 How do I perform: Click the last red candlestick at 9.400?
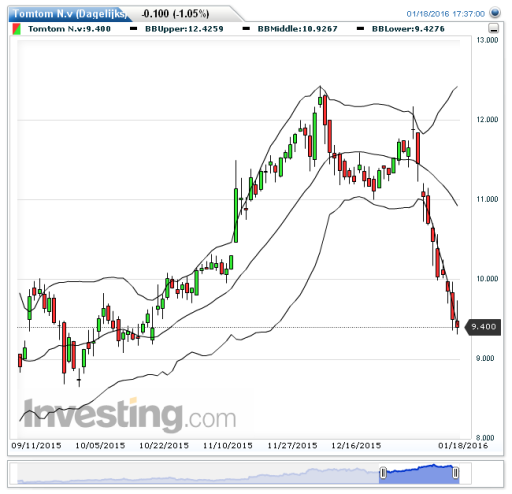click(x=457, y=324)
